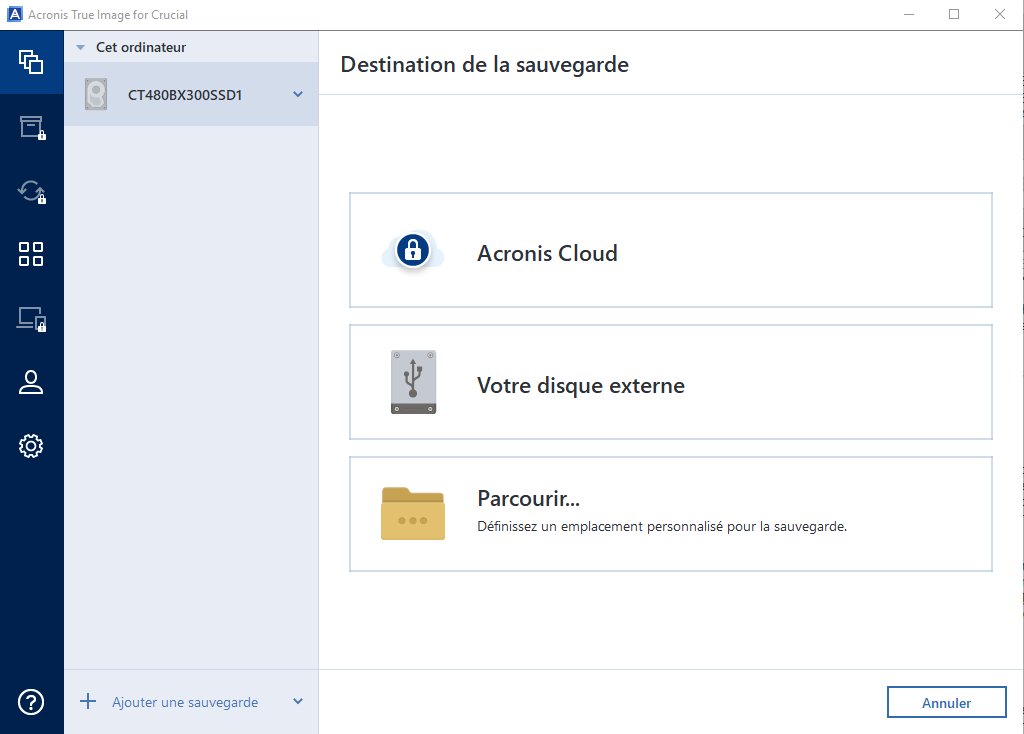
Task: Click the Acronis Cloud lock icon
Action: (x=412, y=251)
